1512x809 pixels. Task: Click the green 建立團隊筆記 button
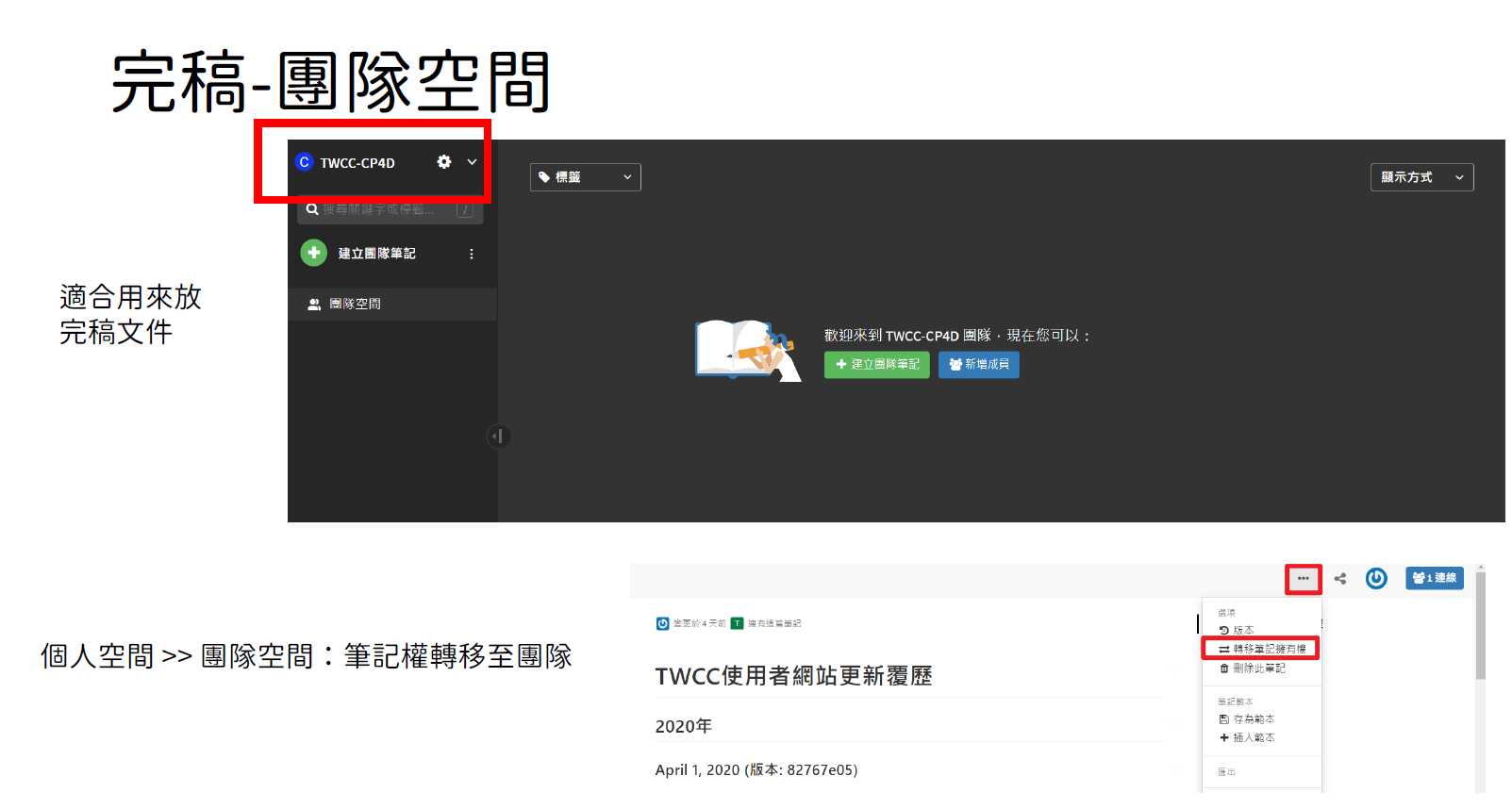tap(876, 365)
